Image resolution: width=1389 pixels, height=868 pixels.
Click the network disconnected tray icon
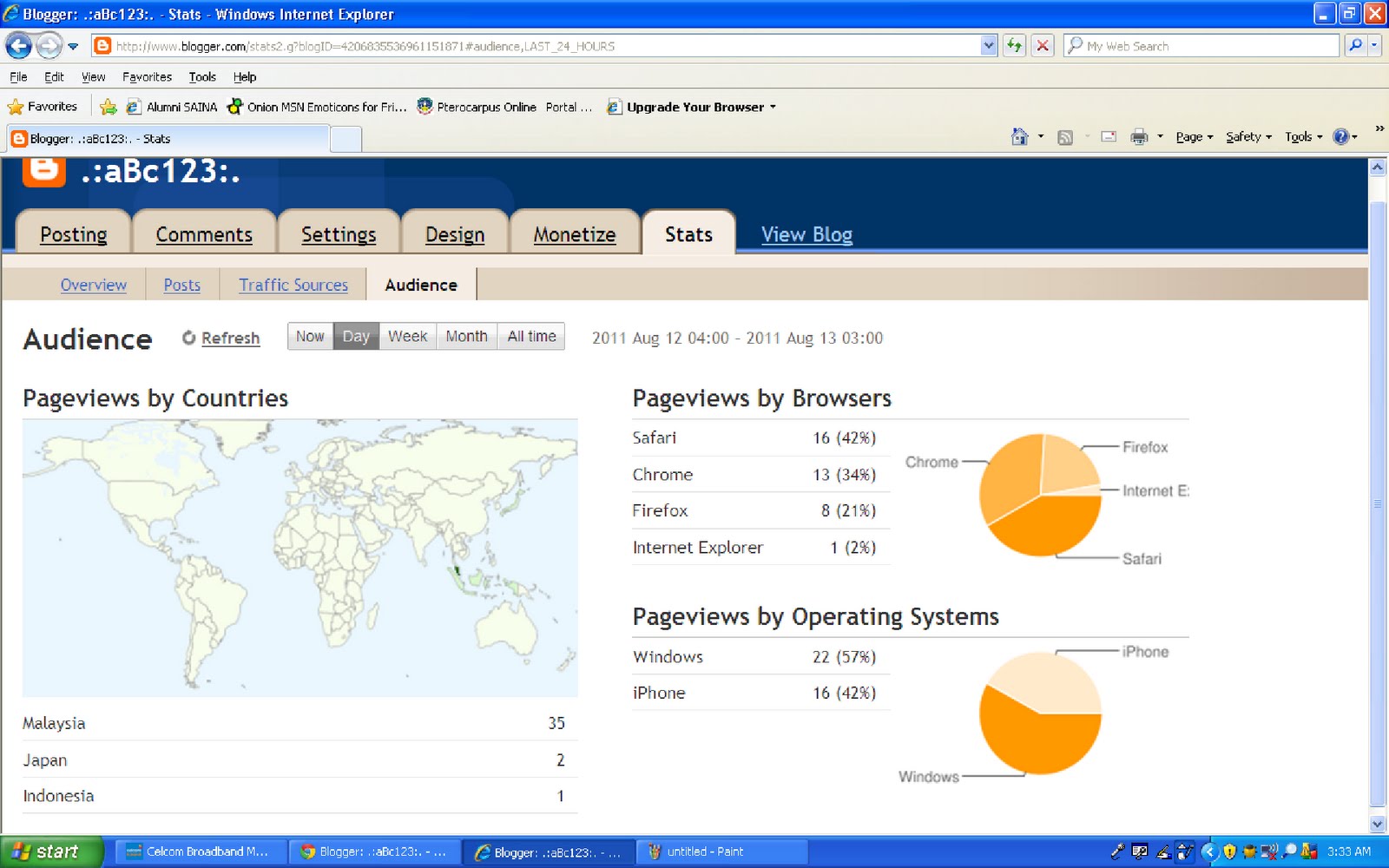[x=1269, y=852]
